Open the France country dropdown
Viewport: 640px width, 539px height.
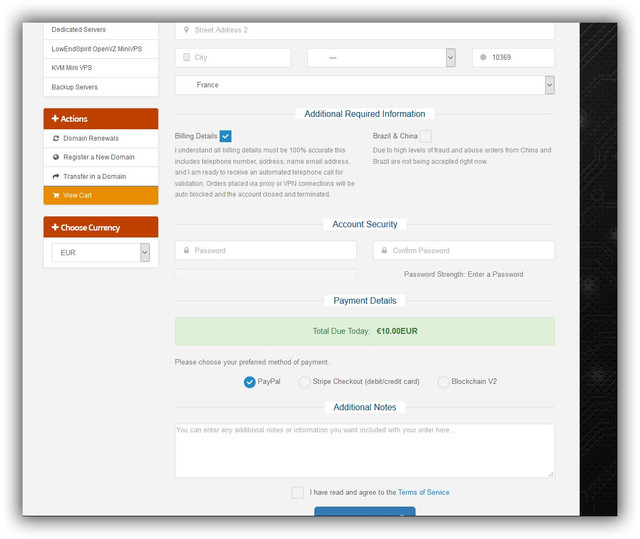coord(364,85)
